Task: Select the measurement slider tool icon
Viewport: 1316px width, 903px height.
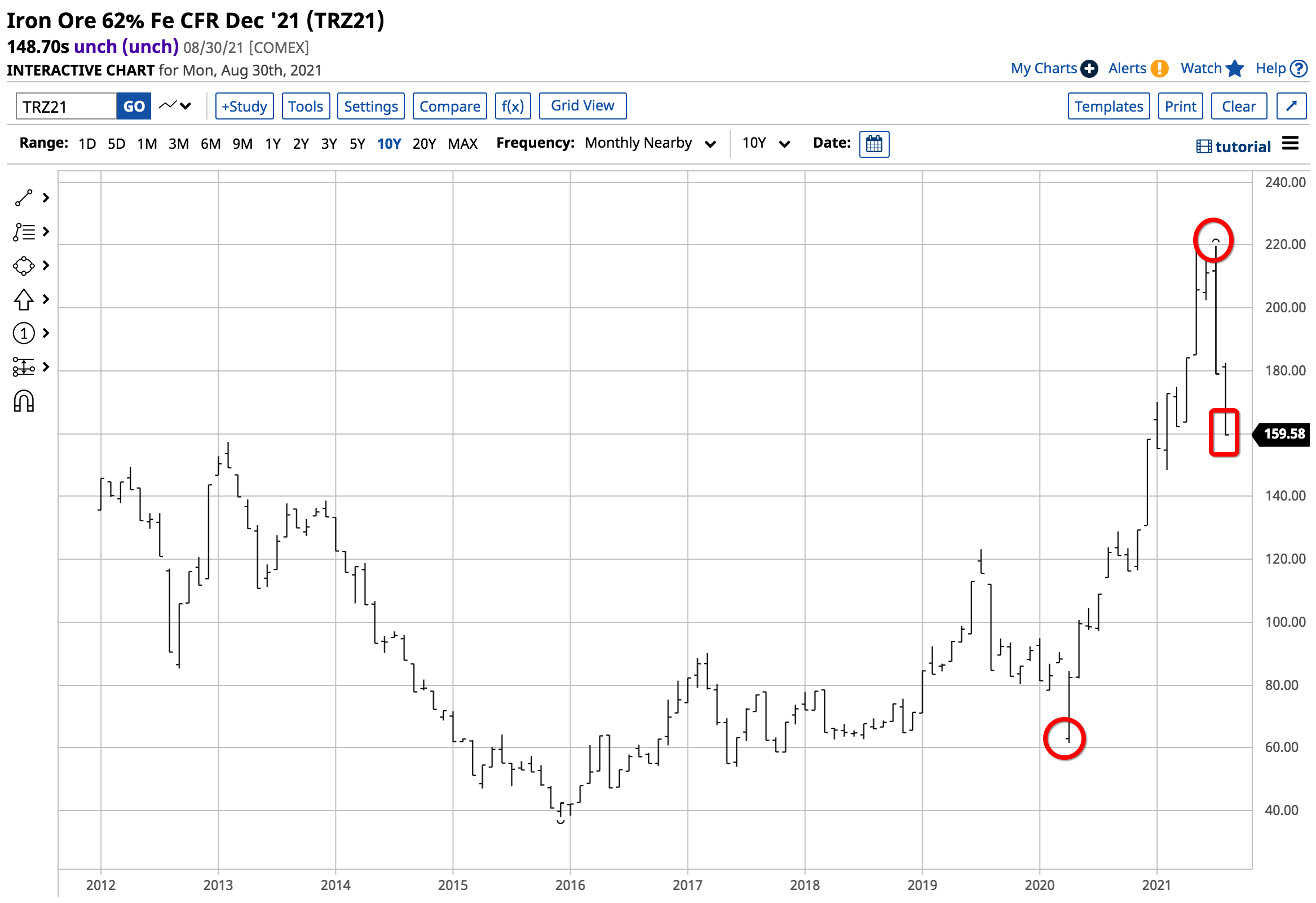Action: click(24, 368)
